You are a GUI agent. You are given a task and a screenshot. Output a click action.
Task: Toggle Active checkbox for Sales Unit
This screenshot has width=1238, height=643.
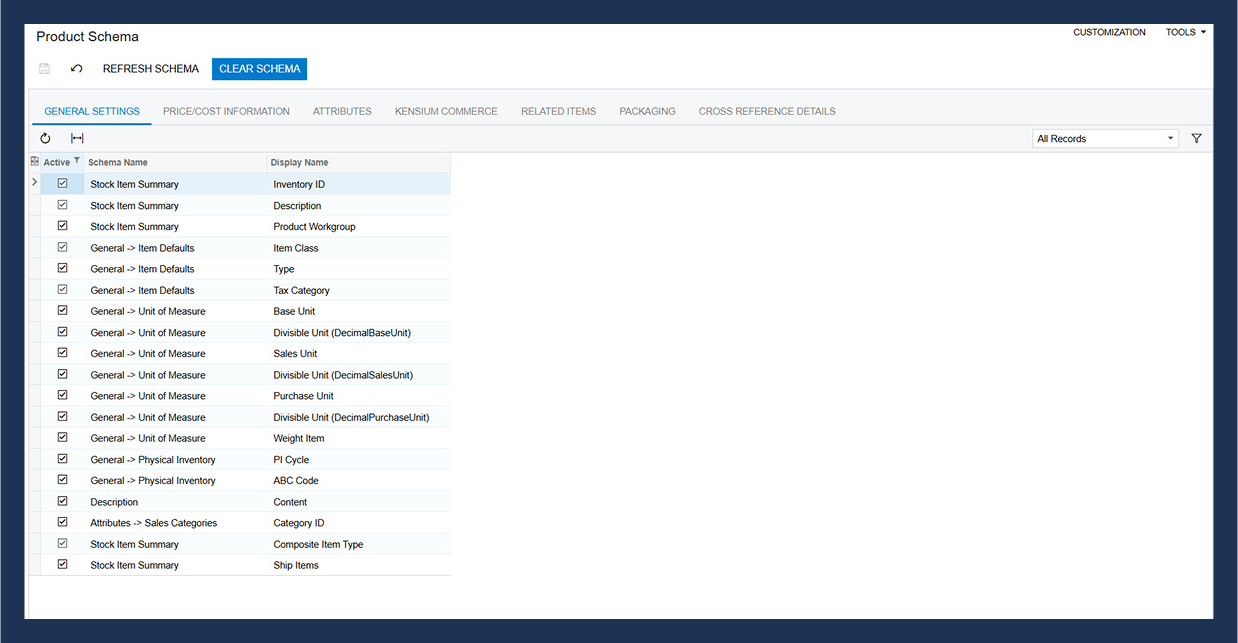point(63,353)
